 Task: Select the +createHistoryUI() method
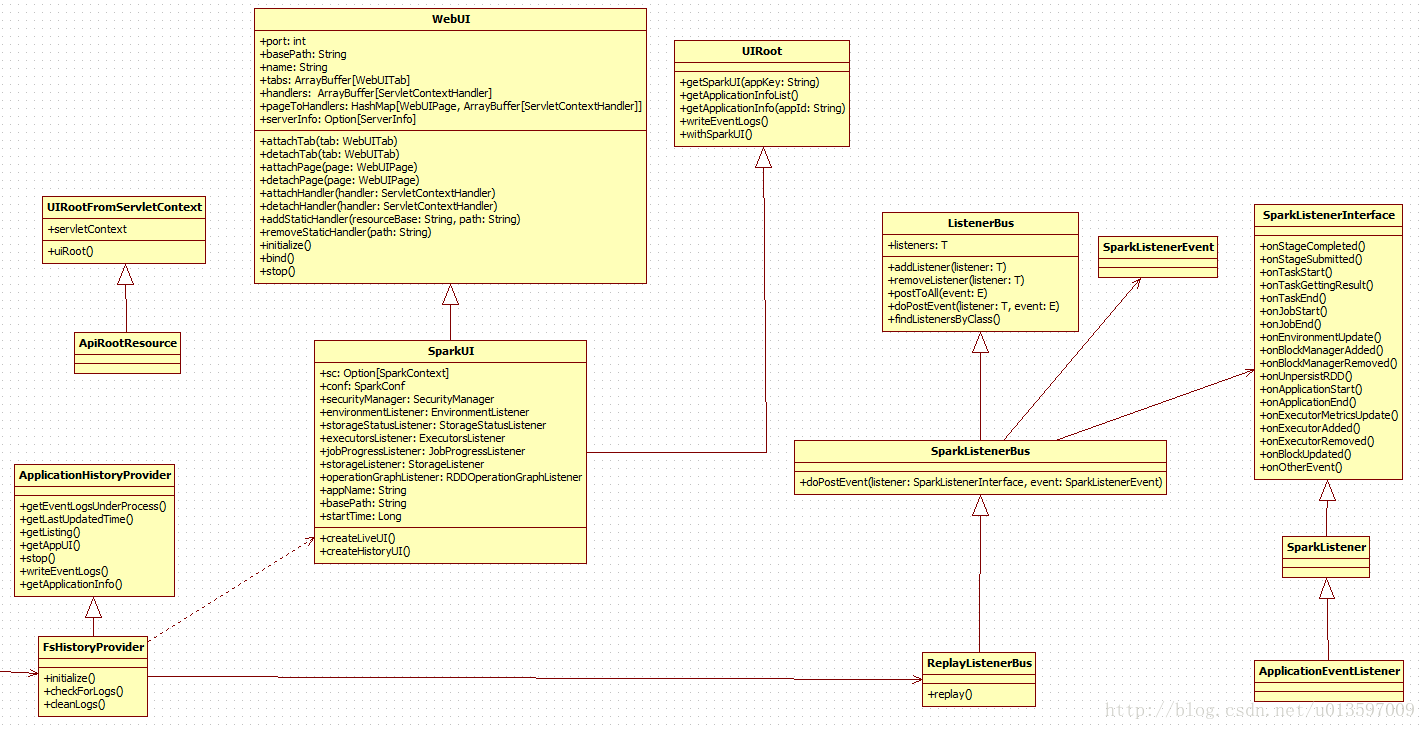[x=365, y=551]
